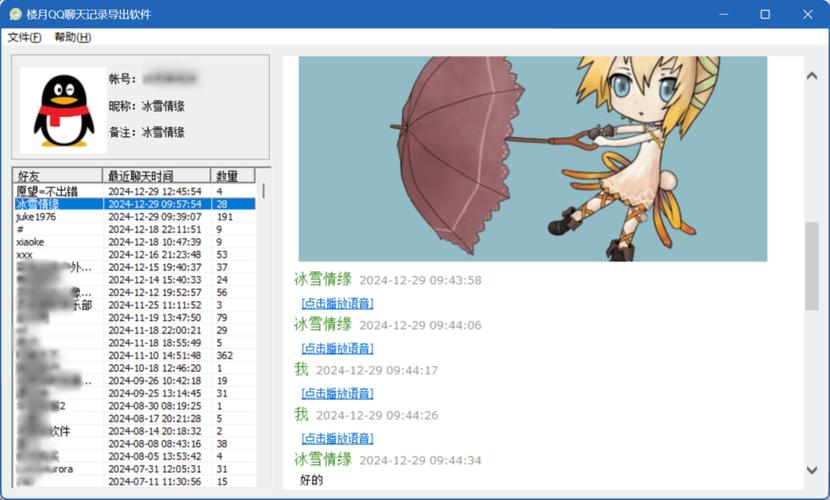The image size is (830, 500).
Task: Maximize the chat export window
Action: coord(765,14)
